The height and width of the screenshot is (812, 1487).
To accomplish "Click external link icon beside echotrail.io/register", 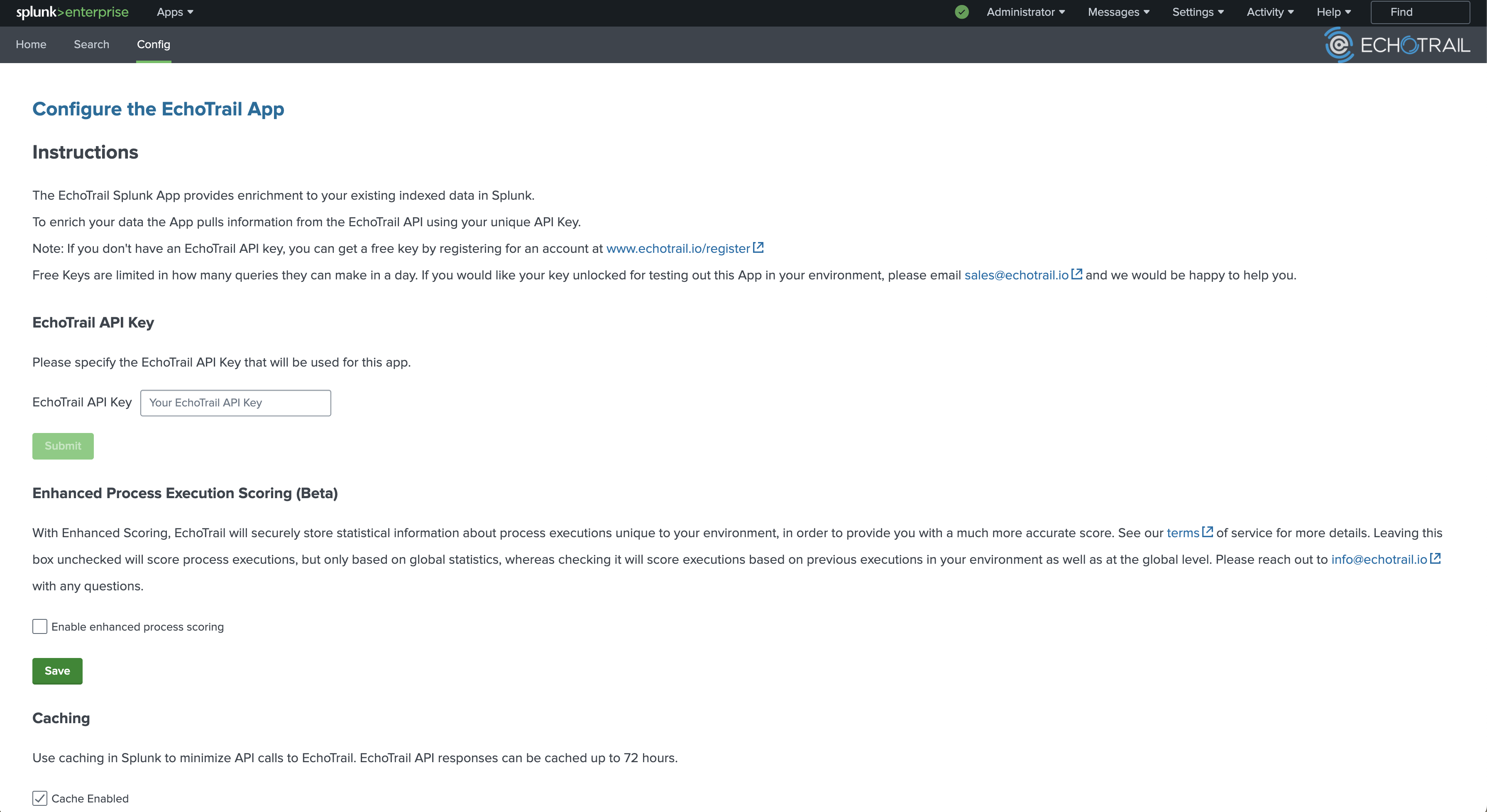I will (758, 247).
